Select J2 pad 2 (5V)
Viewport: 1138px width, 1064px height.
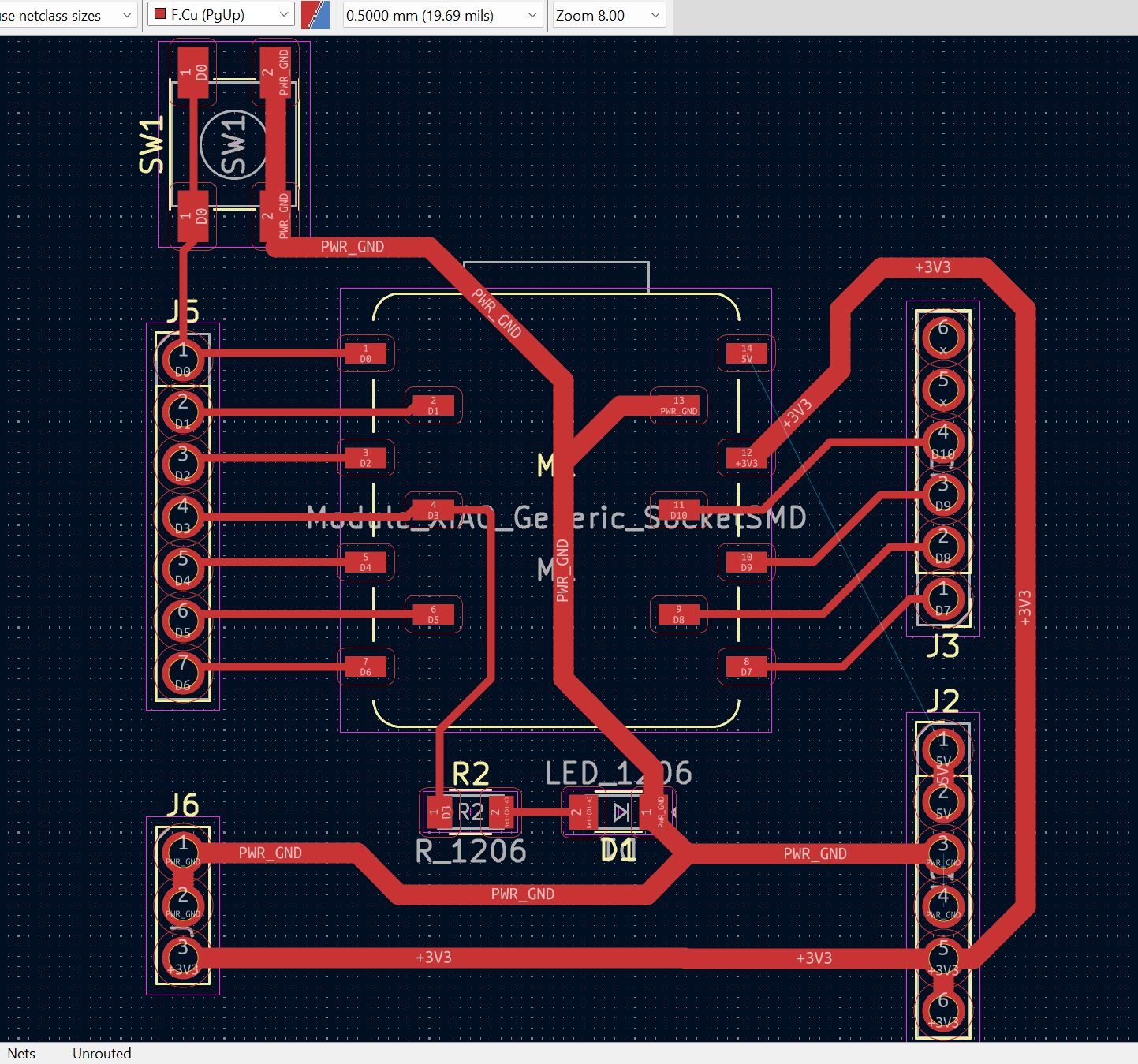pyautogui.click(x=942, y=801)
